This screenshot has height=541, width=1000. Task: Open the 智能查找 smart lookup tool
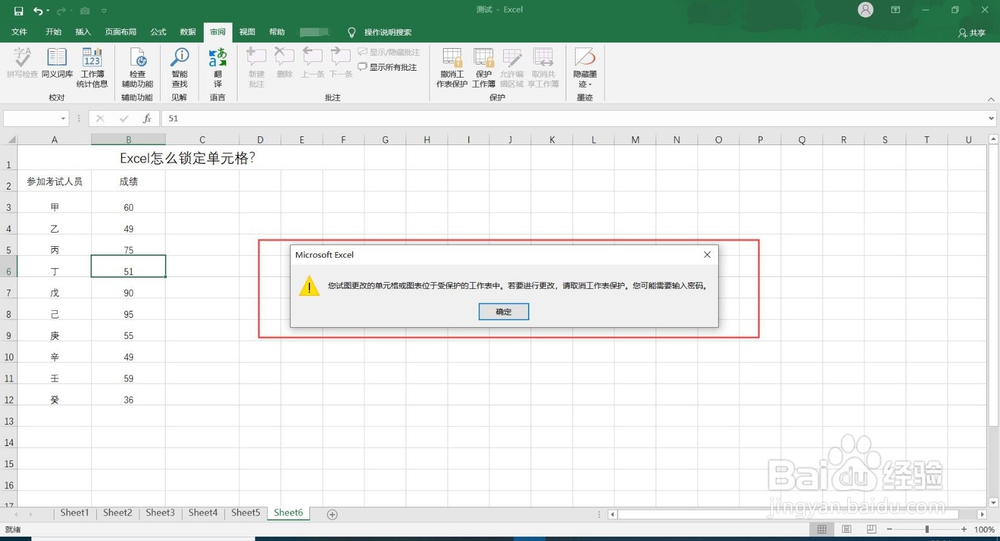[x=179, y=67]
